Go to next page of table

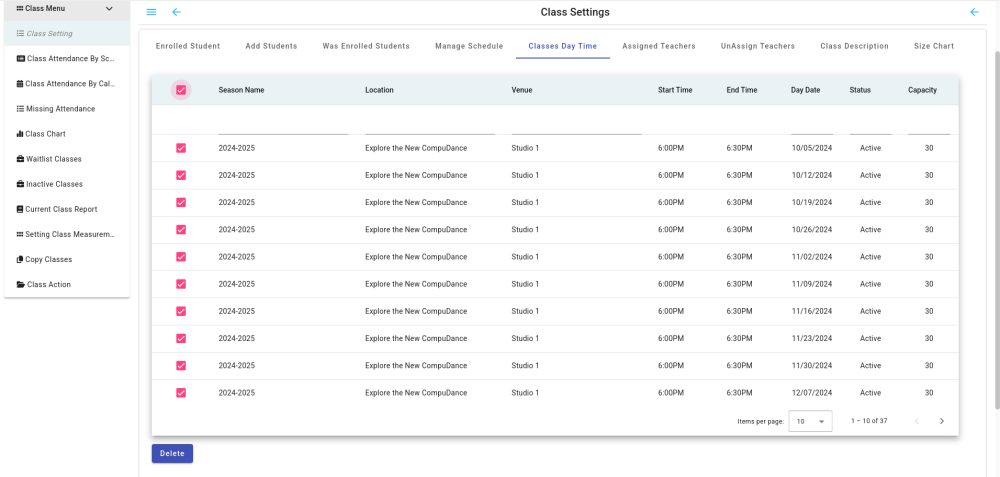[x=941, y=421]
